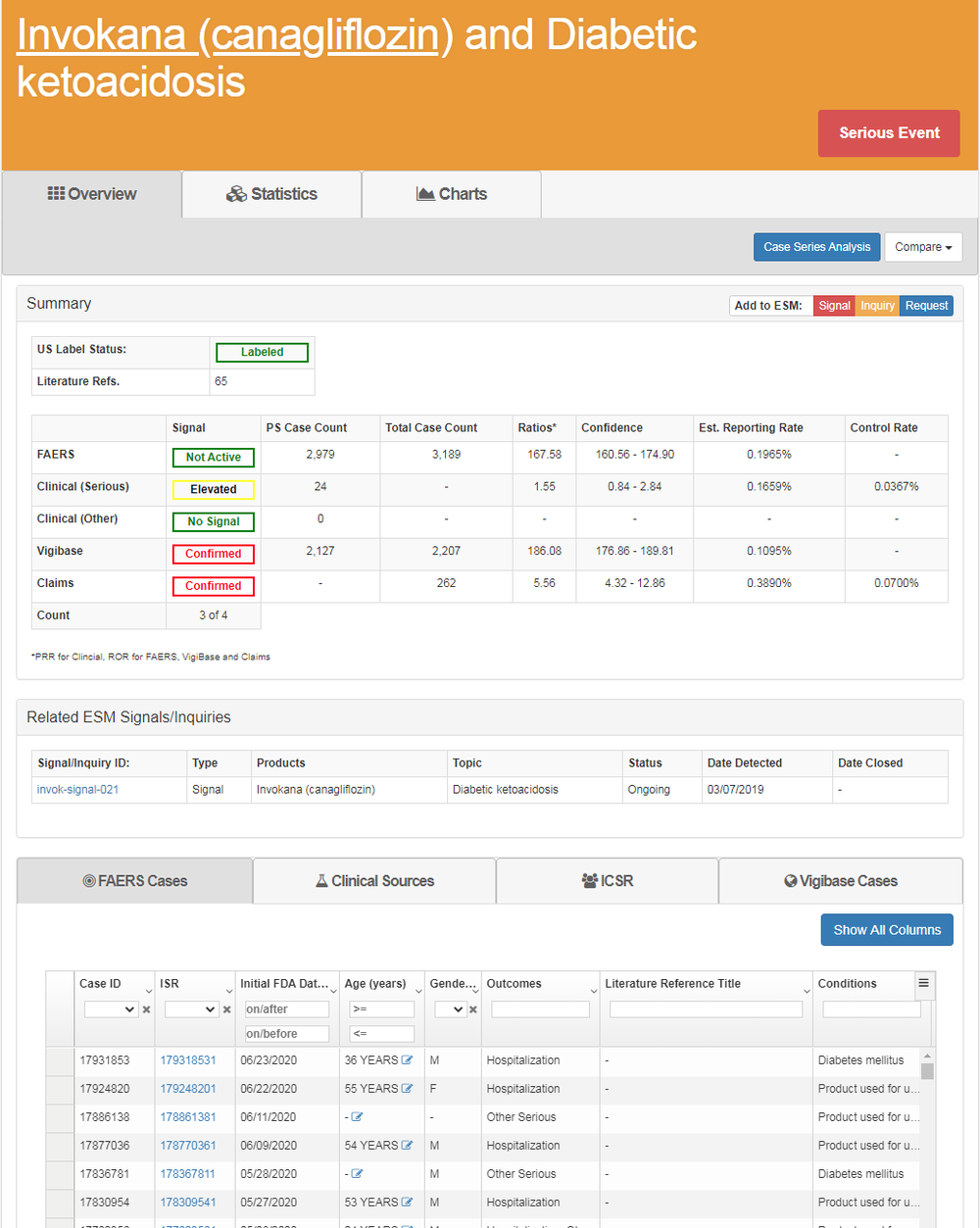Edit age for the 36 YEARS row

pyautogui.click(x=407, y=1060)
